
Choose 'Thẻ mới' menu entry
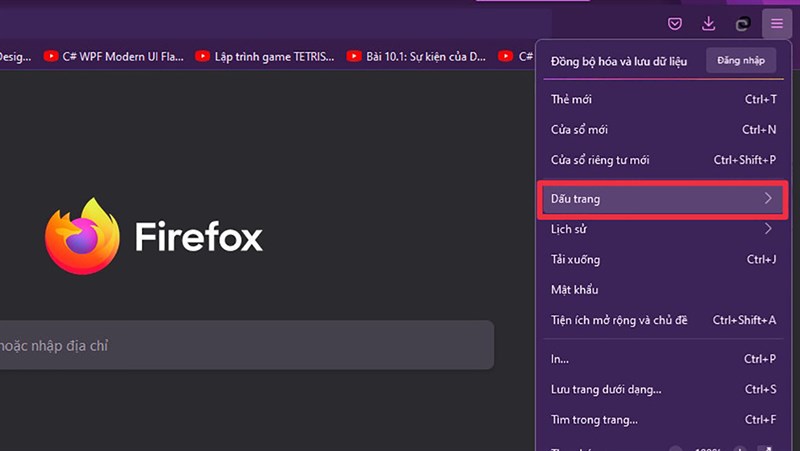663,99
